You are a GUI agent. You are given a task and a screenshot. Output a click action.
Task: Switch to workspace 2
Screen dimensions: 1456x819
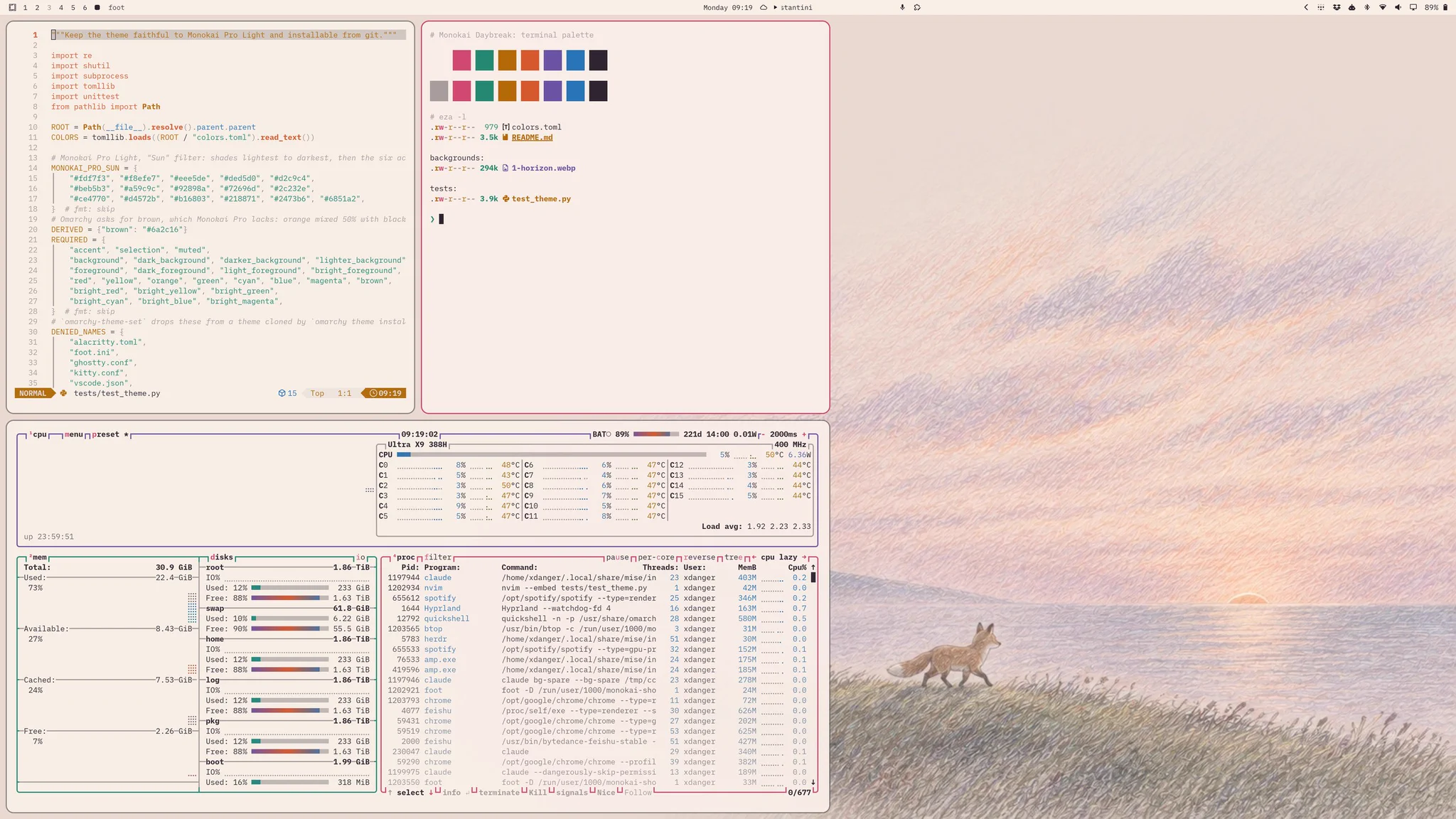click(37, 8)
